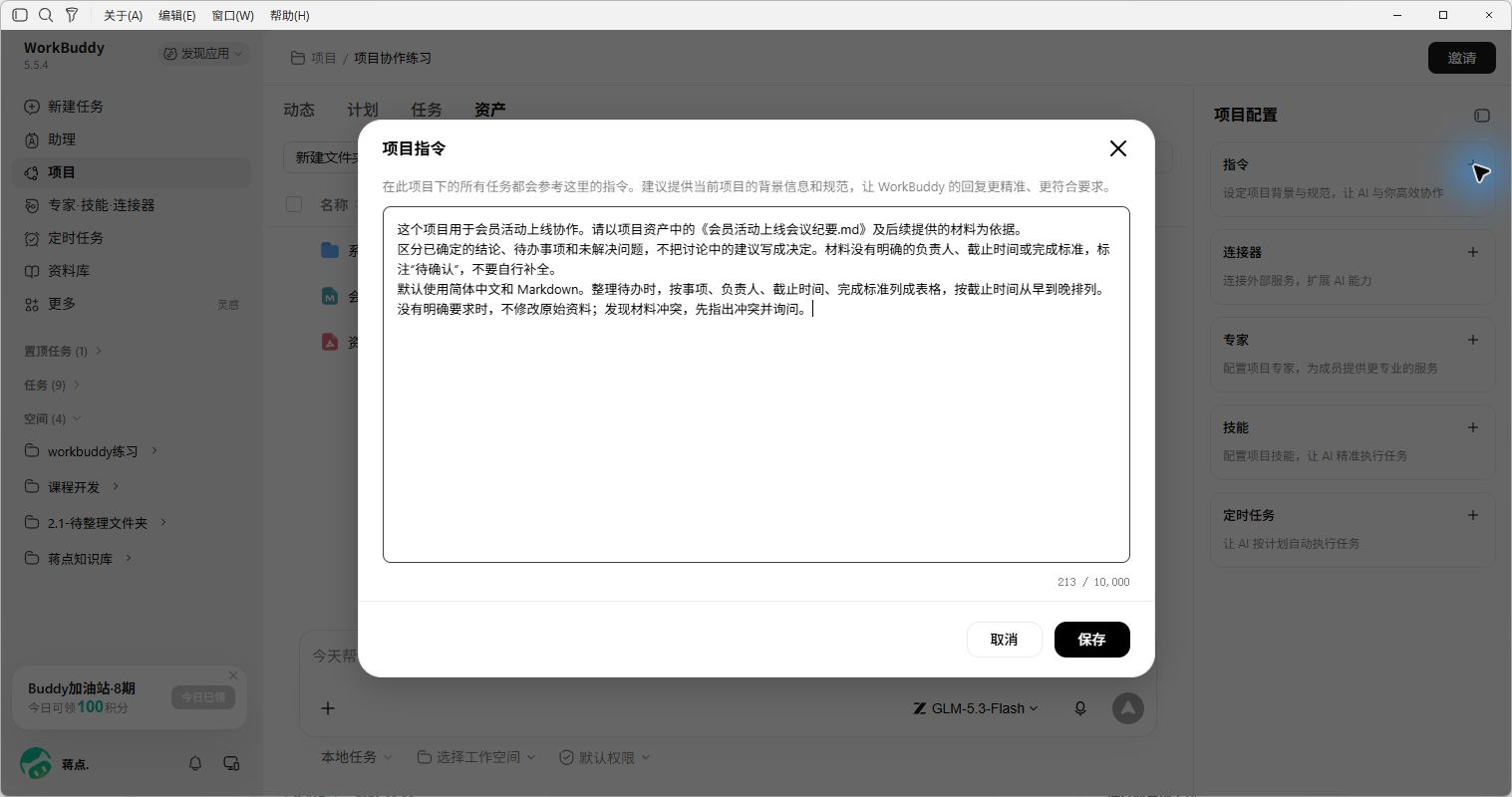Expand the 置顶任务 (1) section

coord(63,351)
